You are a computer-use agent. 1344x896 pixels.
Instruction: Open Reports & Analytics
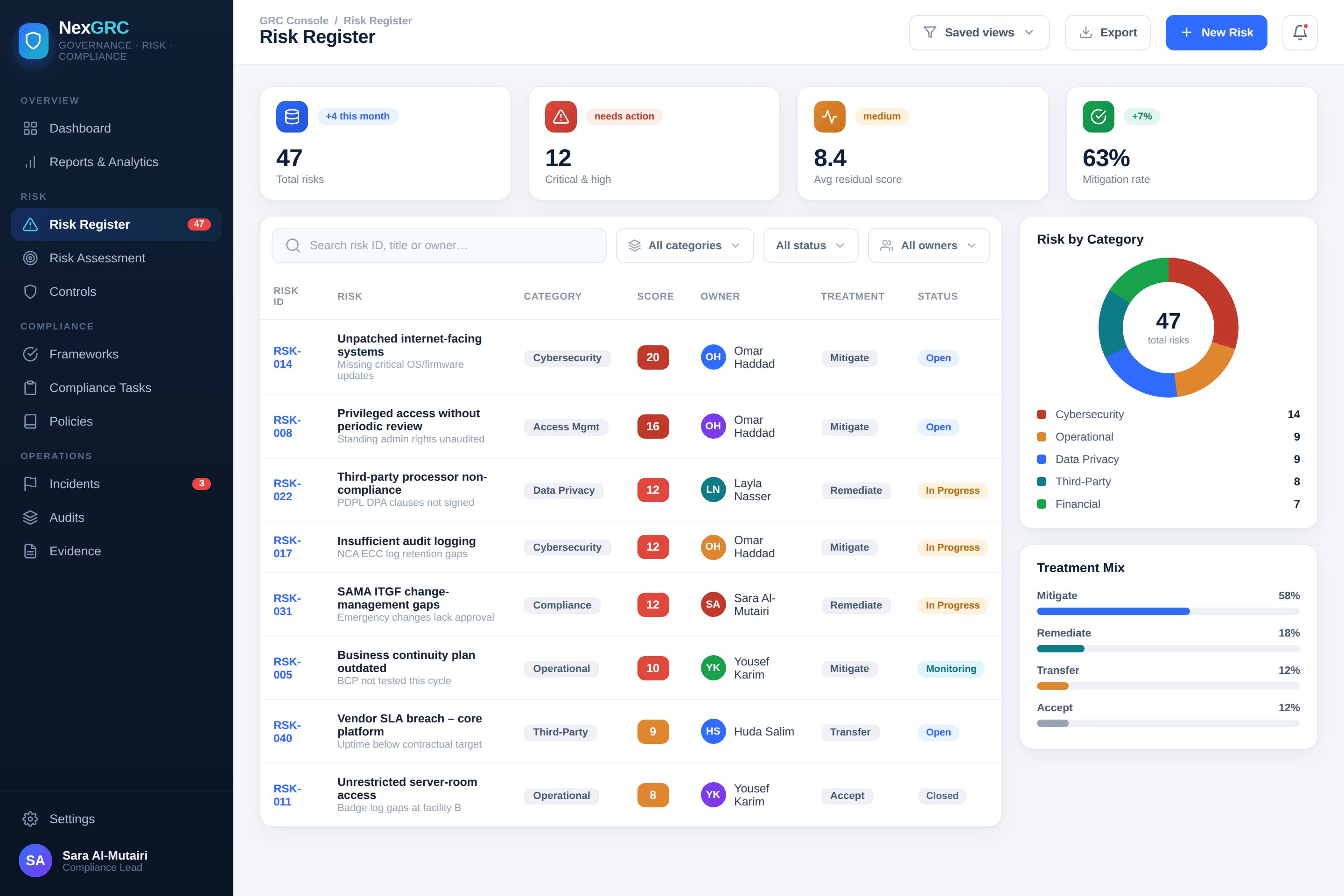[117, 162]
